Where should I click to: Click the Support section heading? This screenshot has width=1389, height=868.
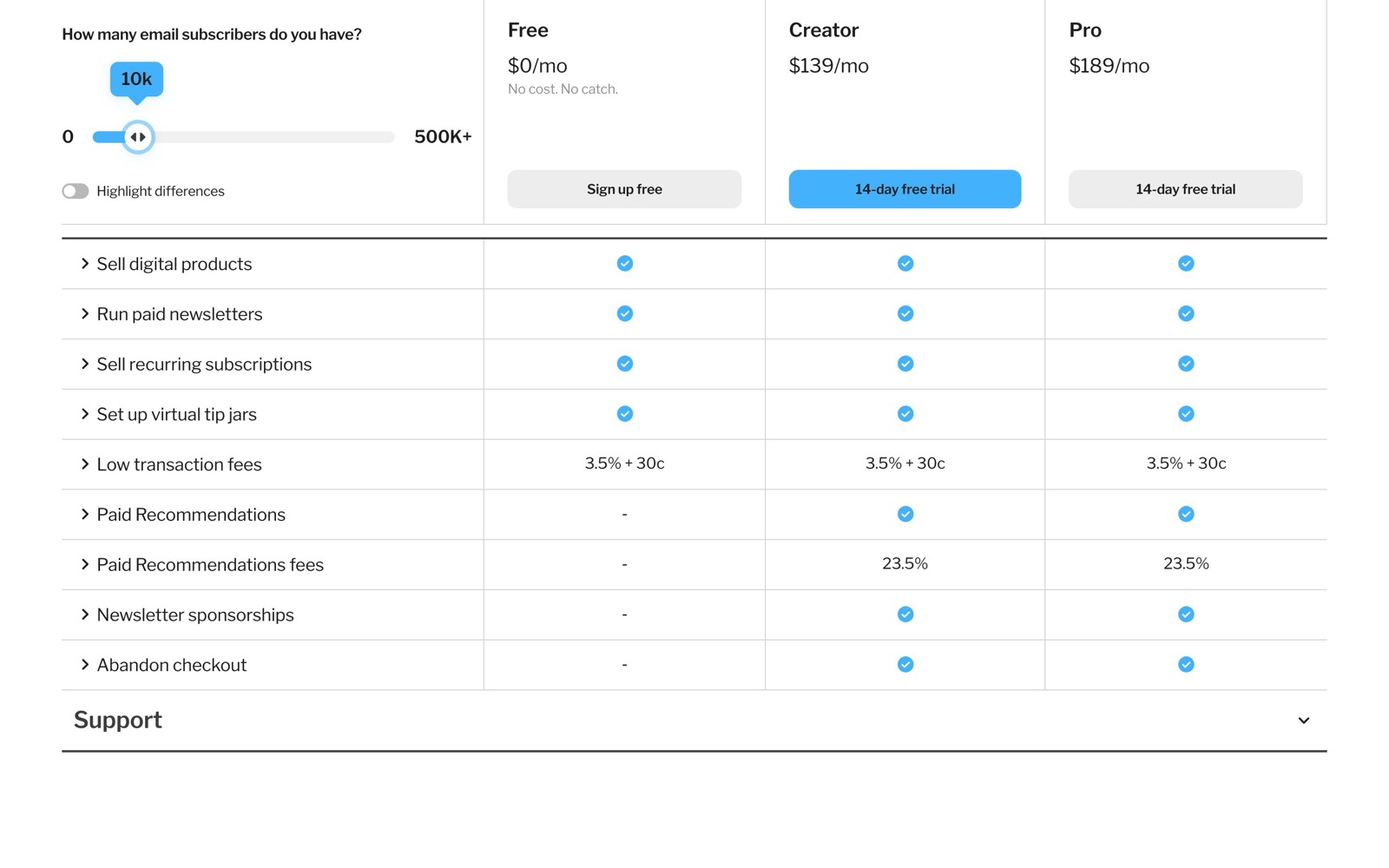(118, 720)
